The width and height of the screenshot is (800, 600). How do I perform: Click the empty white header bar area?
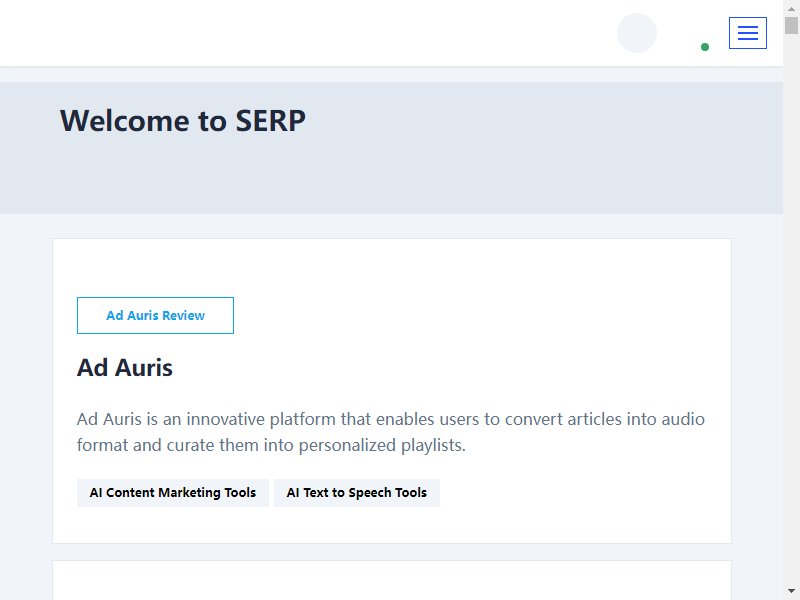pyautogui.click(x=306, y=33)
